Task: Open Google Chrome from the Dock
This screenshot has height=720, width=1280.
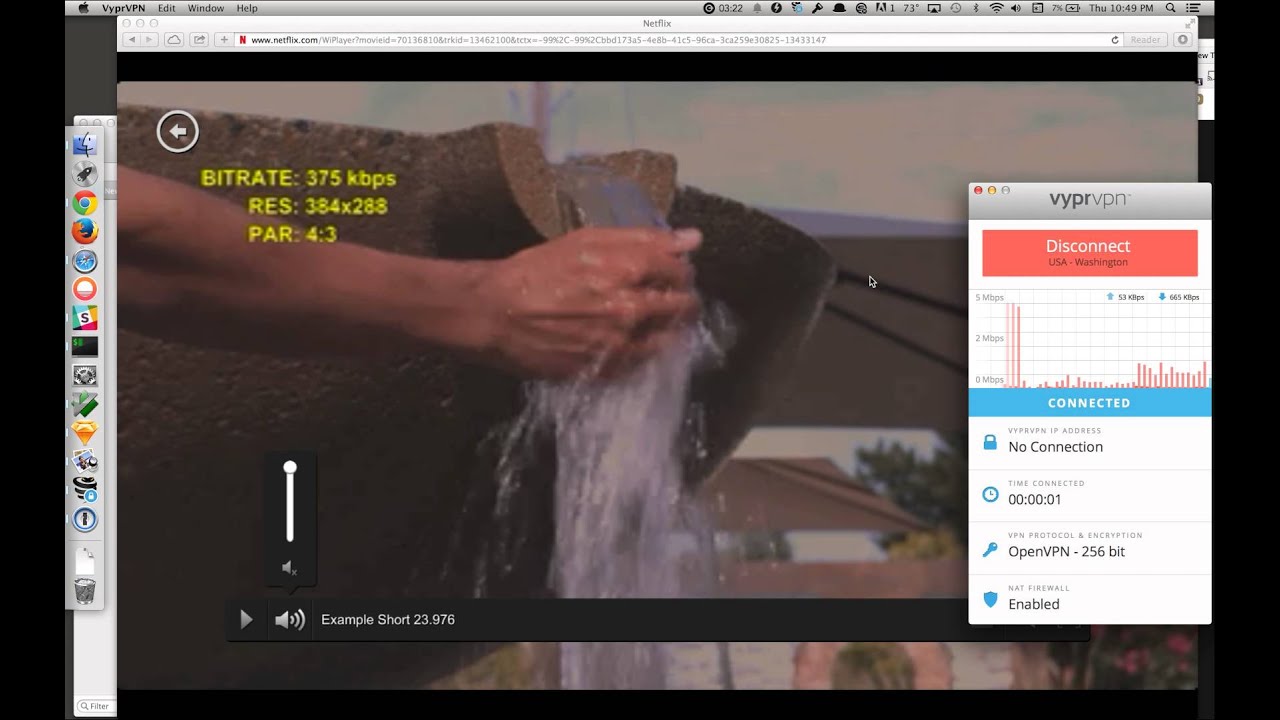Action: coord(85,203)
